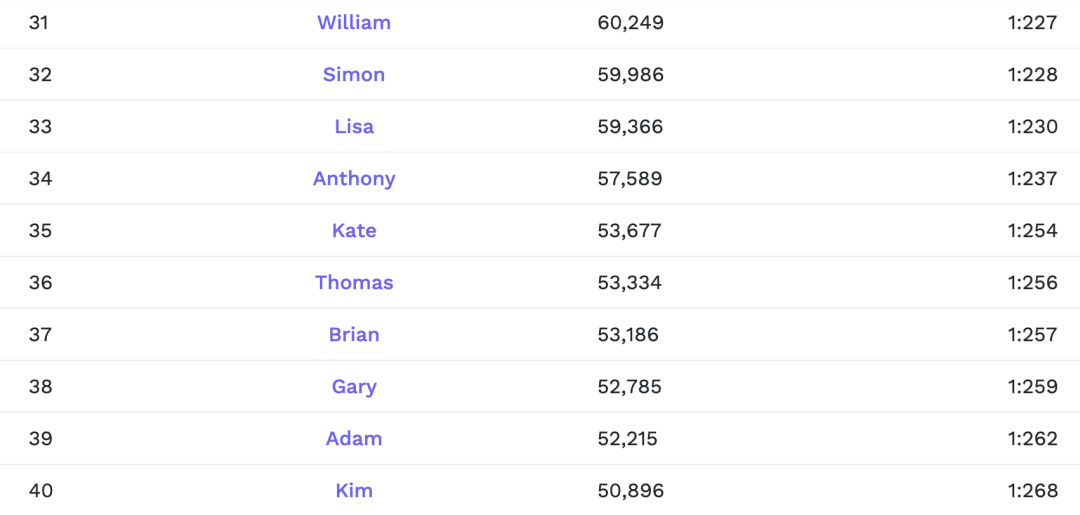Viewport: 1080px width, 515px height.
Task: Open the Kate name link
Action: pos(354,230)
